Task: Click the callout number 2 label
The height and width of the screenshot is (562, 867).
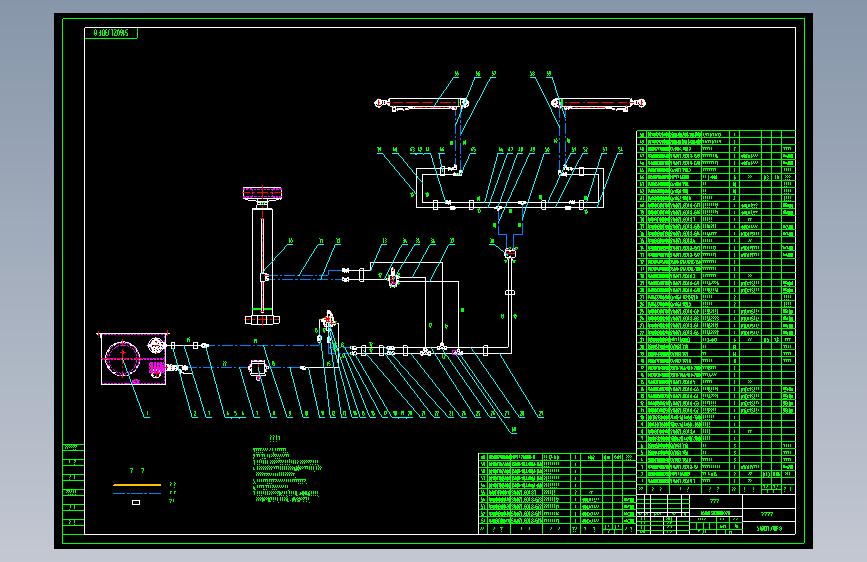Action: pos(194,414)
